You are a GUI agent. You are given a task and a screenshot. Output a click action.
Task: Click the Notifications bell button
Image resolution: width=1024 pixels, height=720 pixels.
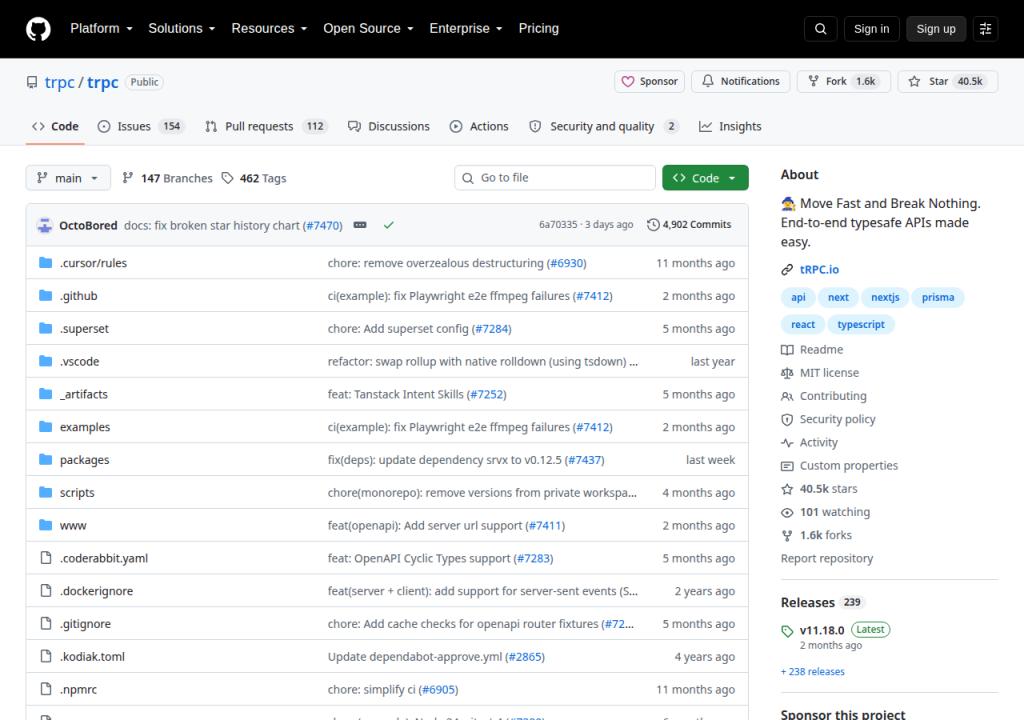(x=741, y=81)
